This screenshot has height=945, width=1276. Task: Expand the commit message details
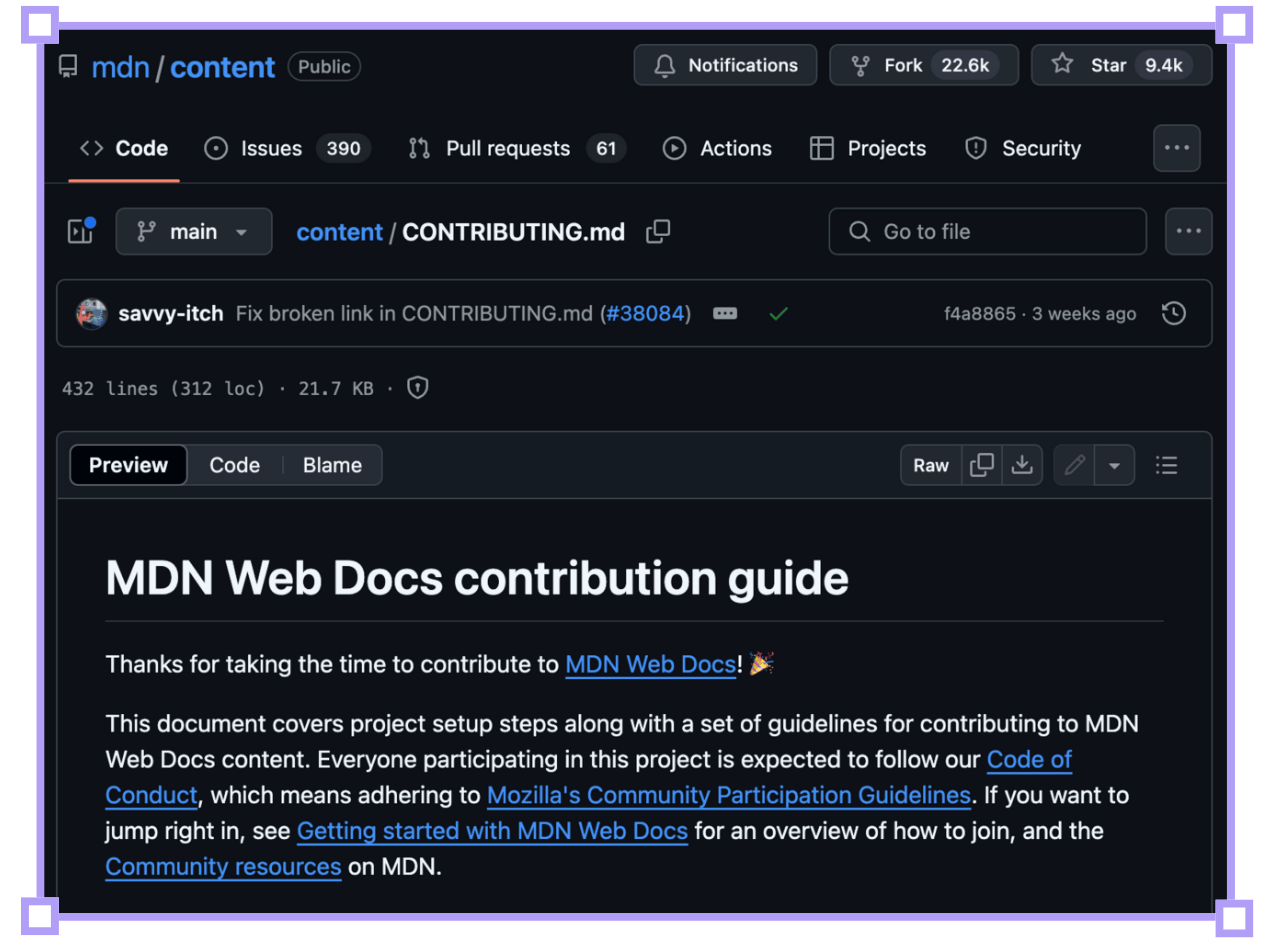725,313
